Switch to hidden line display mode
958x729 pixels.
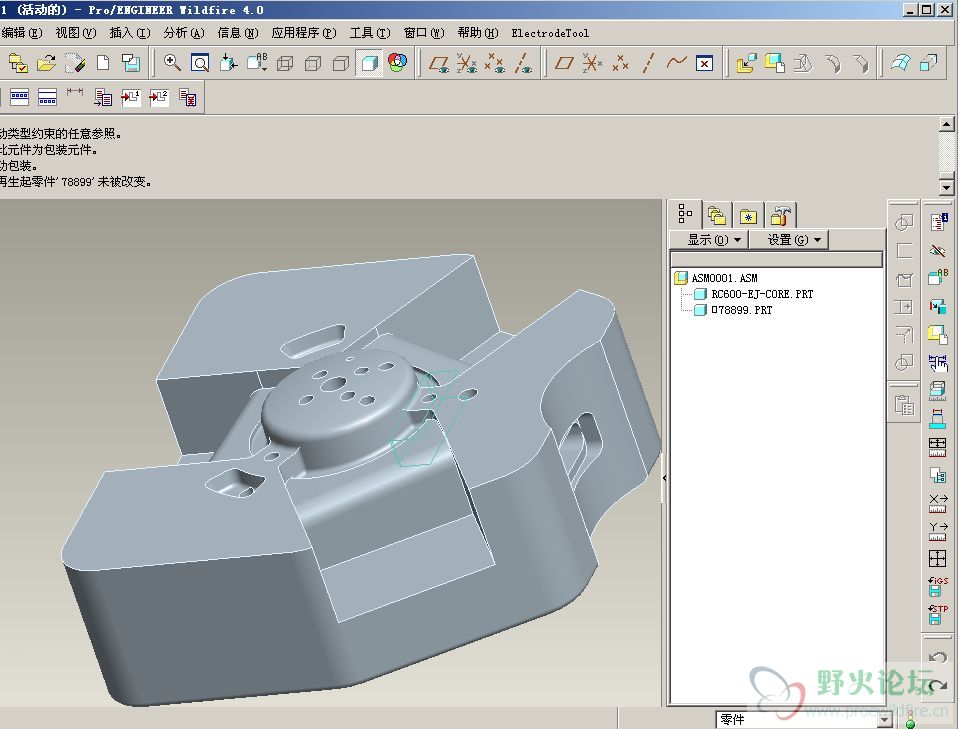[313, 64]
